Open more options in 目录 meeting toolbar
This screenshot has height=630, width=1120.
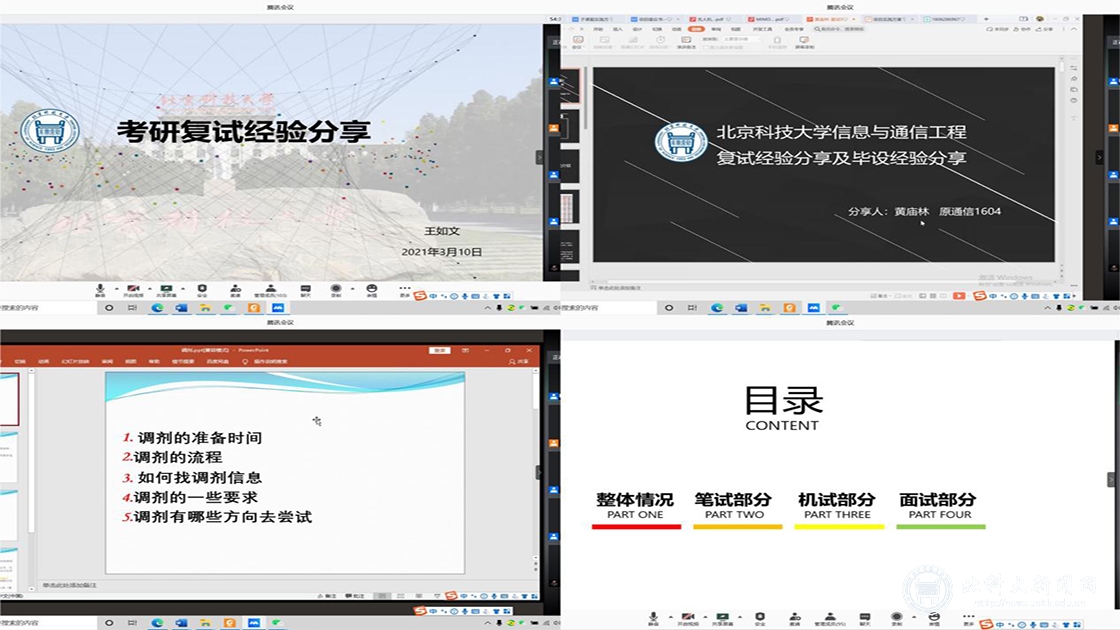pyautogui.click(x=969, y=618)
